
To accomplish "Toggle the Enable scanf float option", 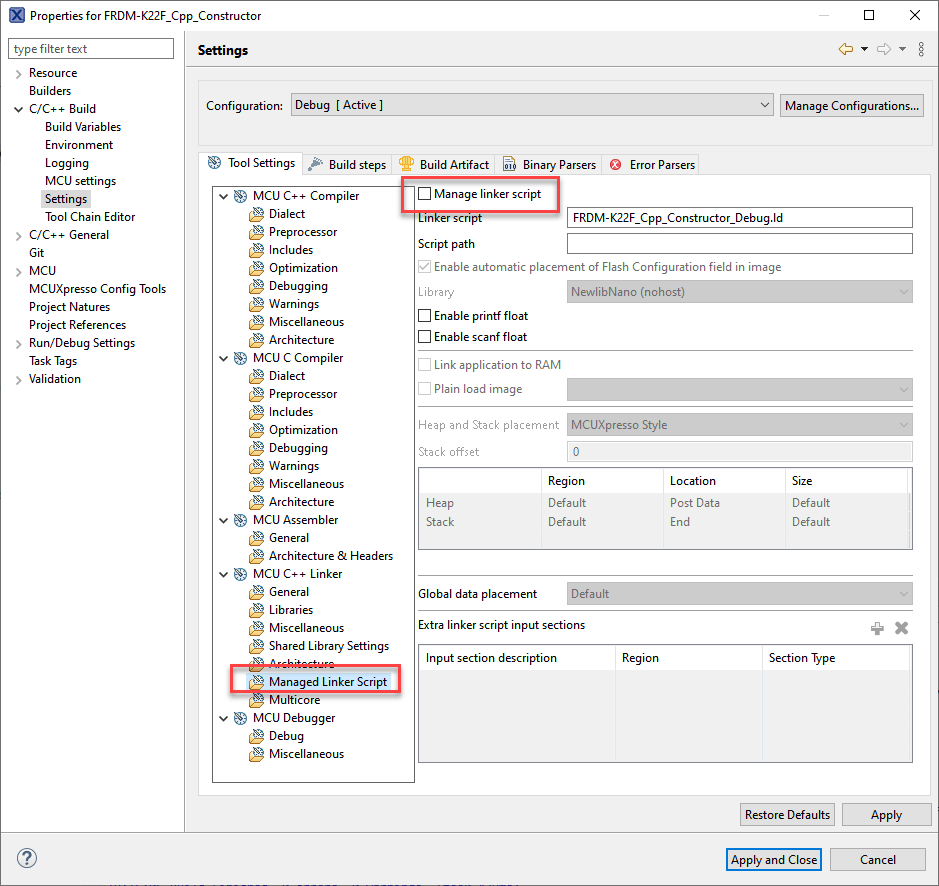I will pyautogui.click(x=425, y=337).
